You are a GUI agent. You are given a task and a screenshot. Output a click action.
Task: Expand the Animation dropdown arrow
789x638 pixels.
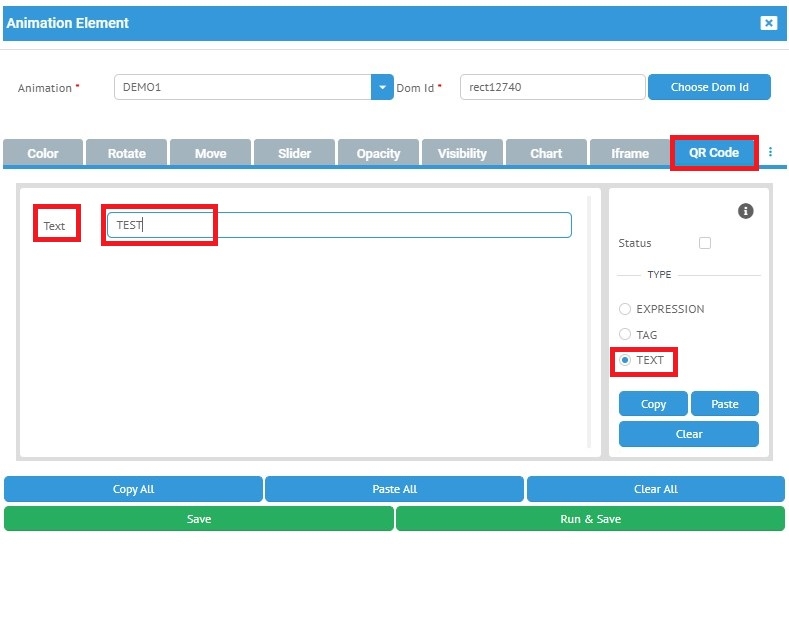coord(382,87)
